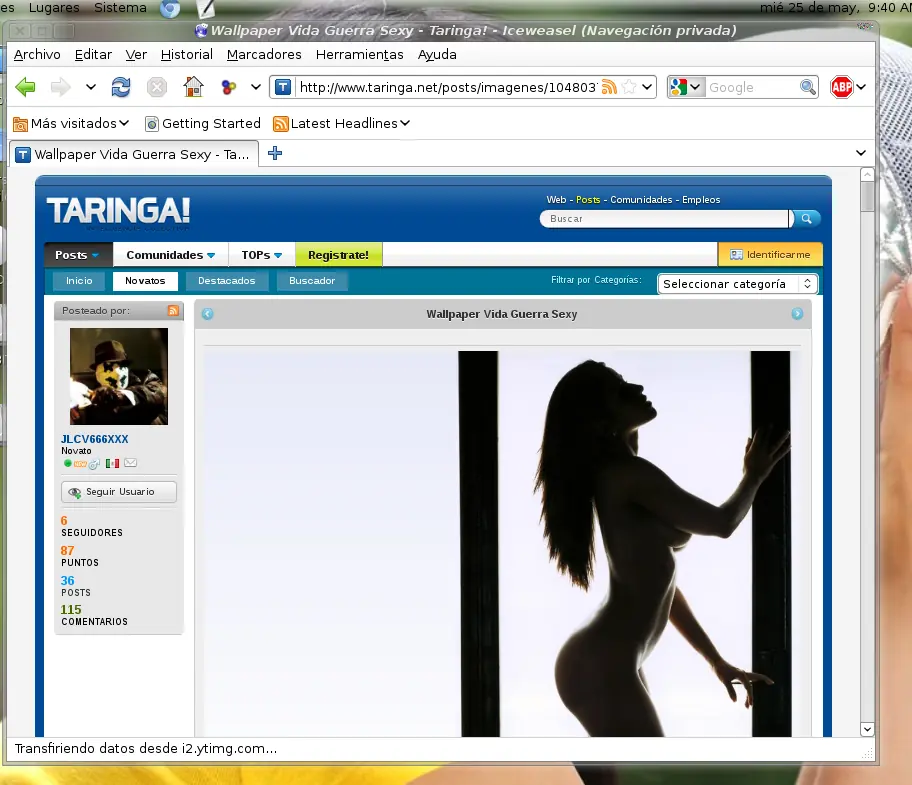Click the Taringa search magnifier button
Image resolution: width=912 pixels, height=785 pixels.
click(x=806, y=218)
